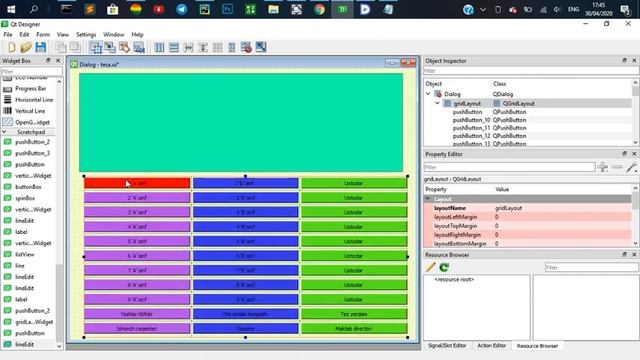Open the Window menu
The image size is (640, 360).
pyautogui.click(x=113, y=35)
